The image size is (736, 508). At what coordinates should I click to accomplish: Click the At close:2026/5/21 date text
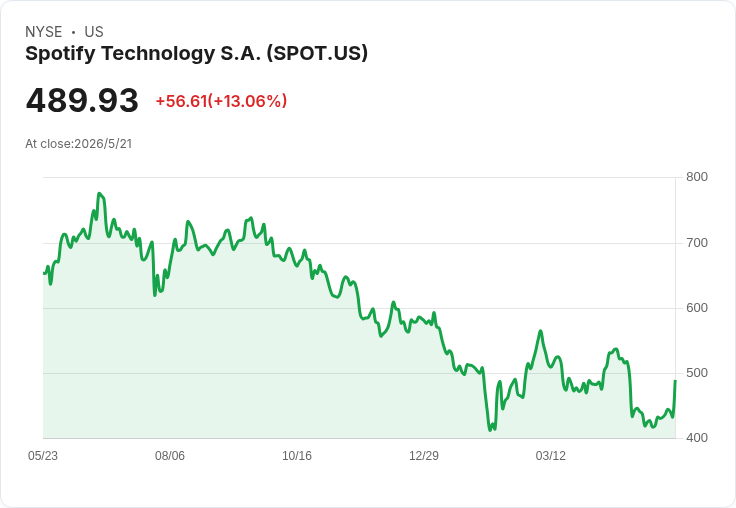coord(78,144)
